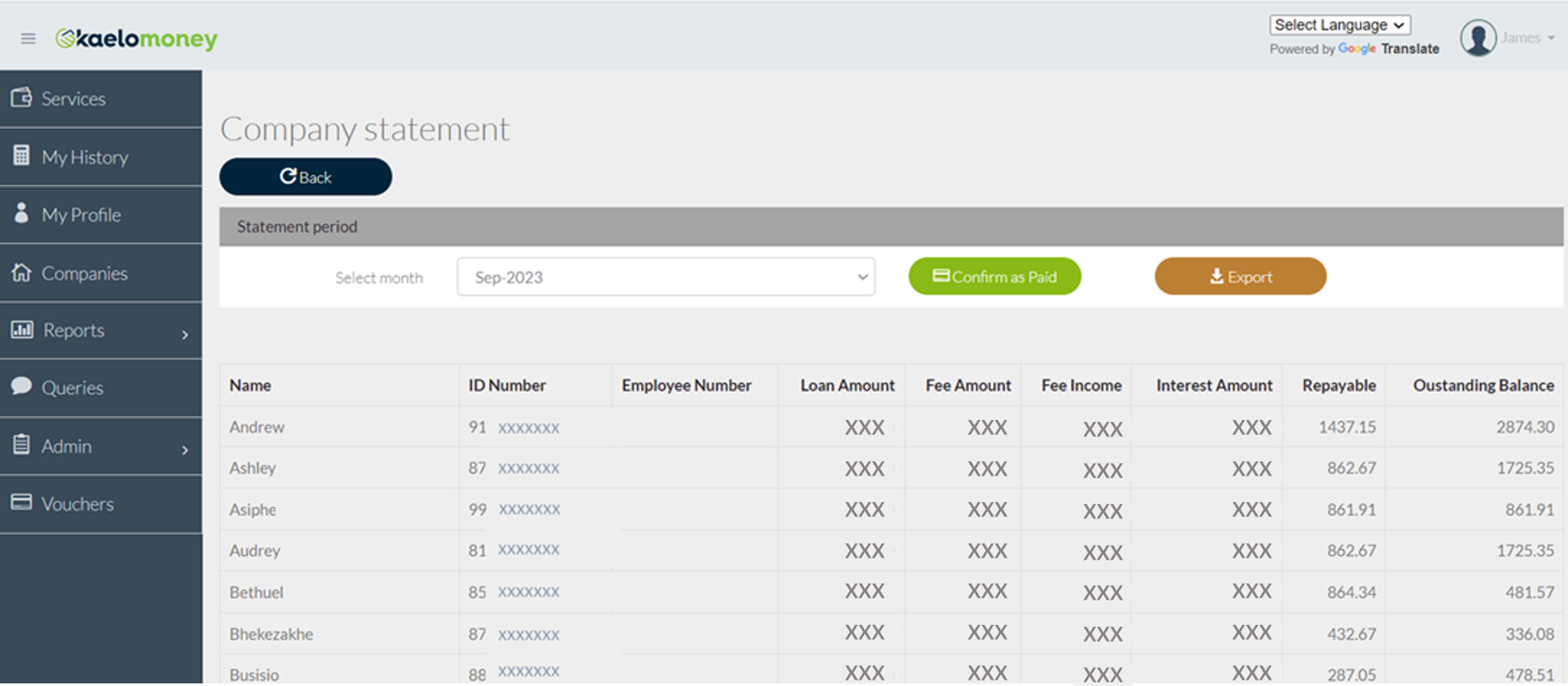This screenshot has width=1568, height=686.
Task: Click the My Profile person icon
Action: tap(21, 213)
